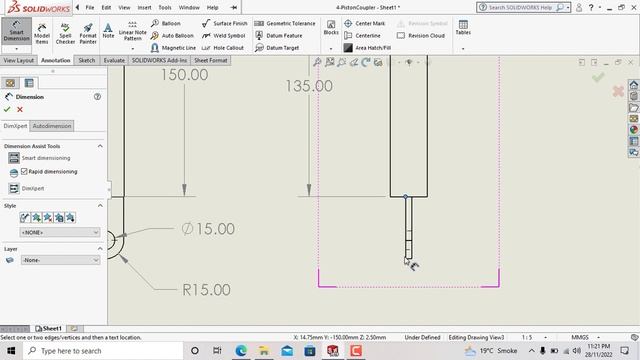This screenshot has width=640, height=360.
Task: Open the Tools menu
Action: [165, 7]
